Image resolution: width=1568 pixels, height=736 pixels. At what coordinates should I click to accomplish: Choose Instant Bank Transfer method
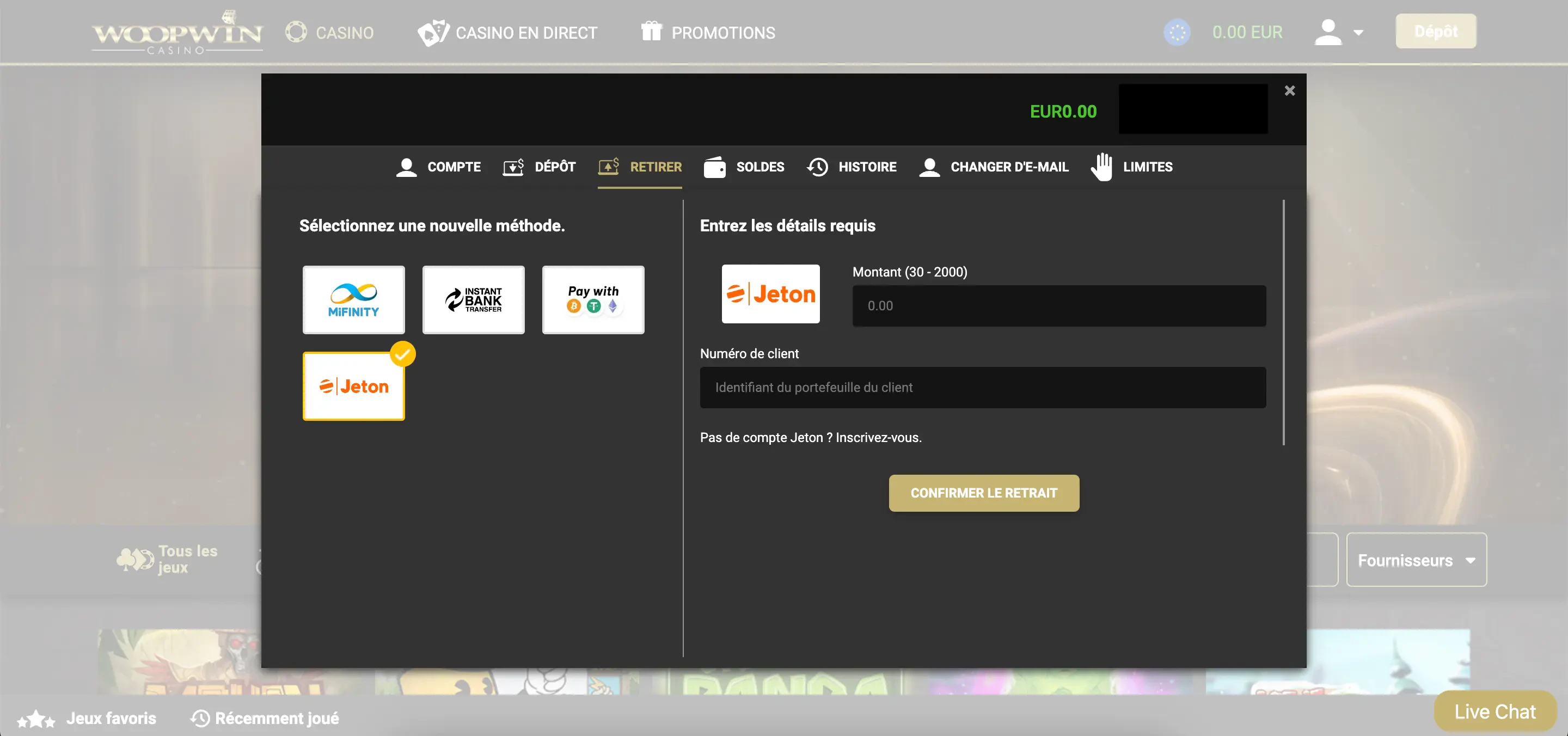[x=473, y=299]
